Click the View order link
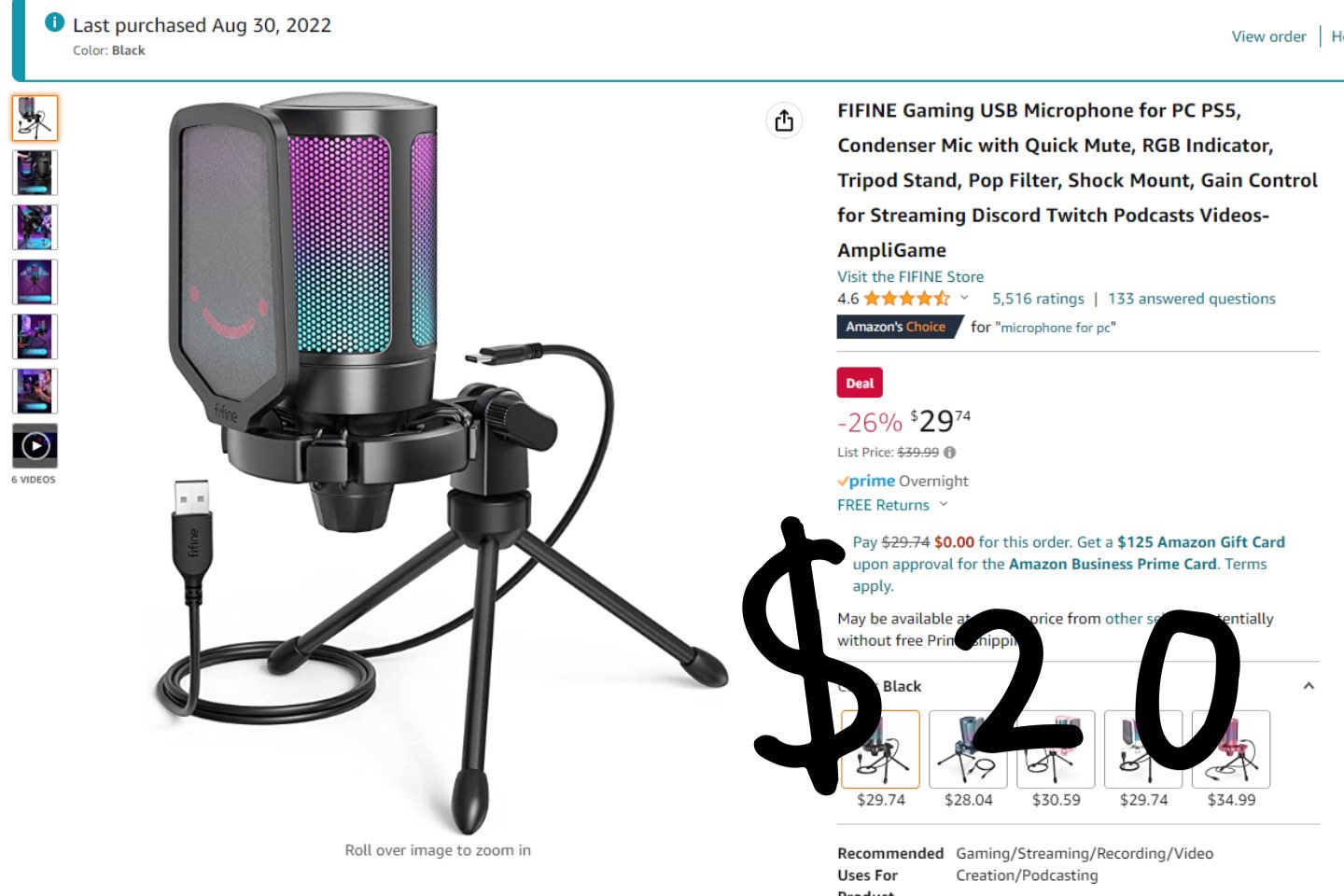Screen dimensions: 1344x896 (1268, 36)
